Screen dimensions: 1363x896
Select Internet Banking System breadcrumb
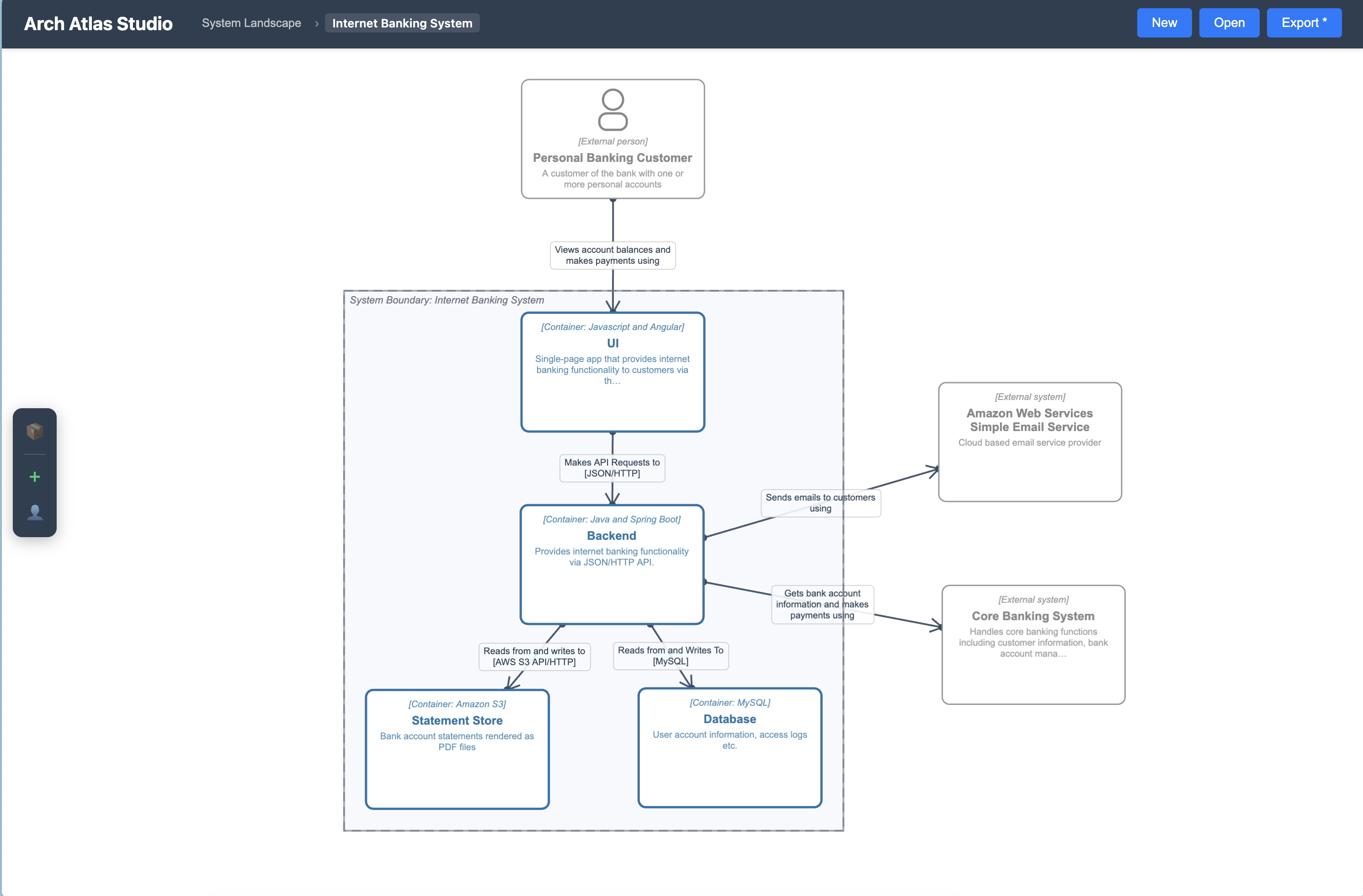[402, 23]
